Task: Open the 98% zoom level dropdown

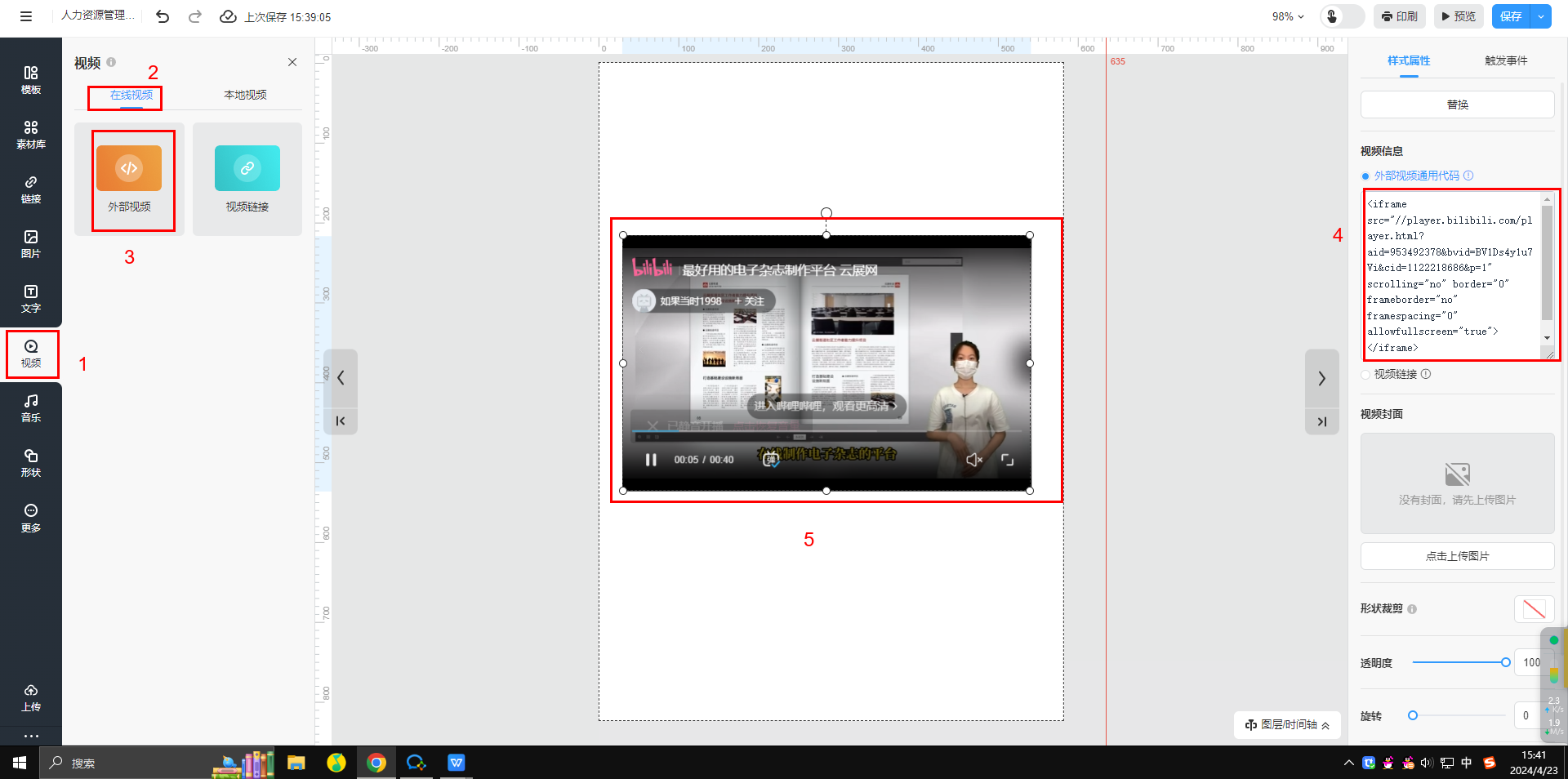Action: (x=1287, y=16)
